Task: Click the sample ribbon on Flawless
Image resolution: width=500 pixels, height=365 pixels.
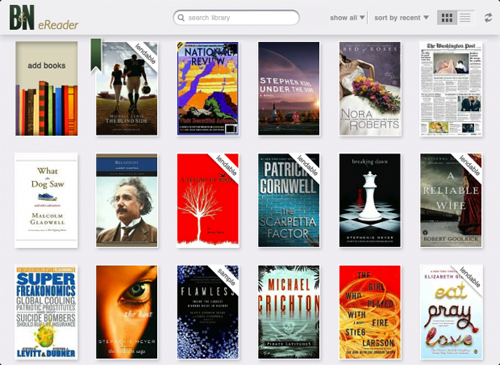Action: pos(226,277)
